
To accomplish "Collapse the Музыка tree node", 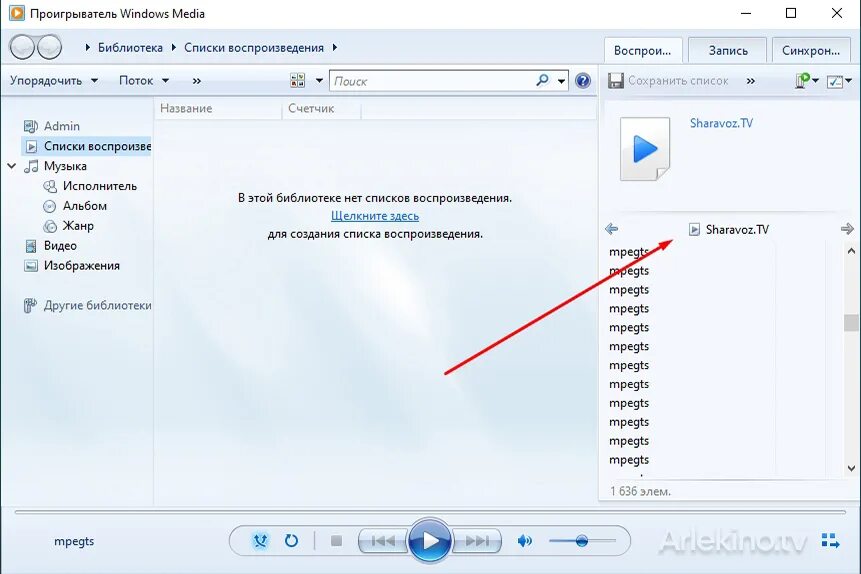I will [12, 165].
